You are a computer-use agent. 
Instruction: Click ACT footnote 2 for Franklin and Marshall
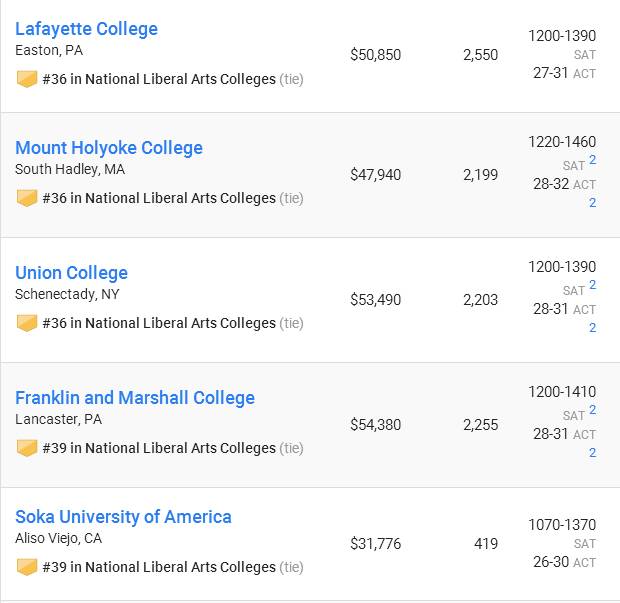point(592,453)
